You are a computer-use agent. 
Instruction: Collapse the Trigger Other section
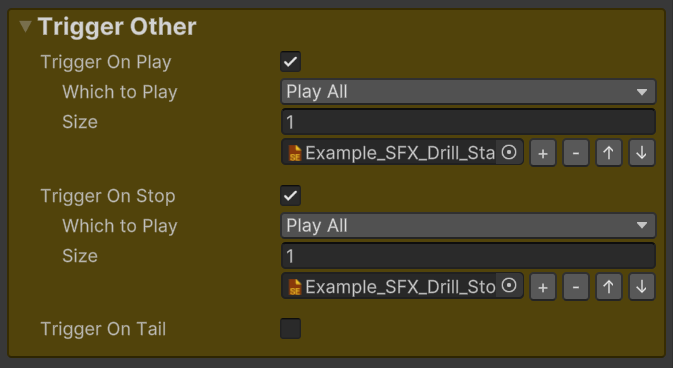(26, 27)
